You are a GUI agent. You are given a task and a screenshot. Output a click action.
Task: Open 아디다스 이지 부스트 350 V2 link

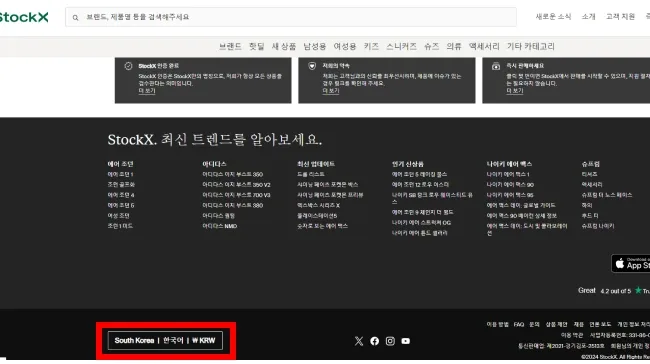tap(236, 185)
